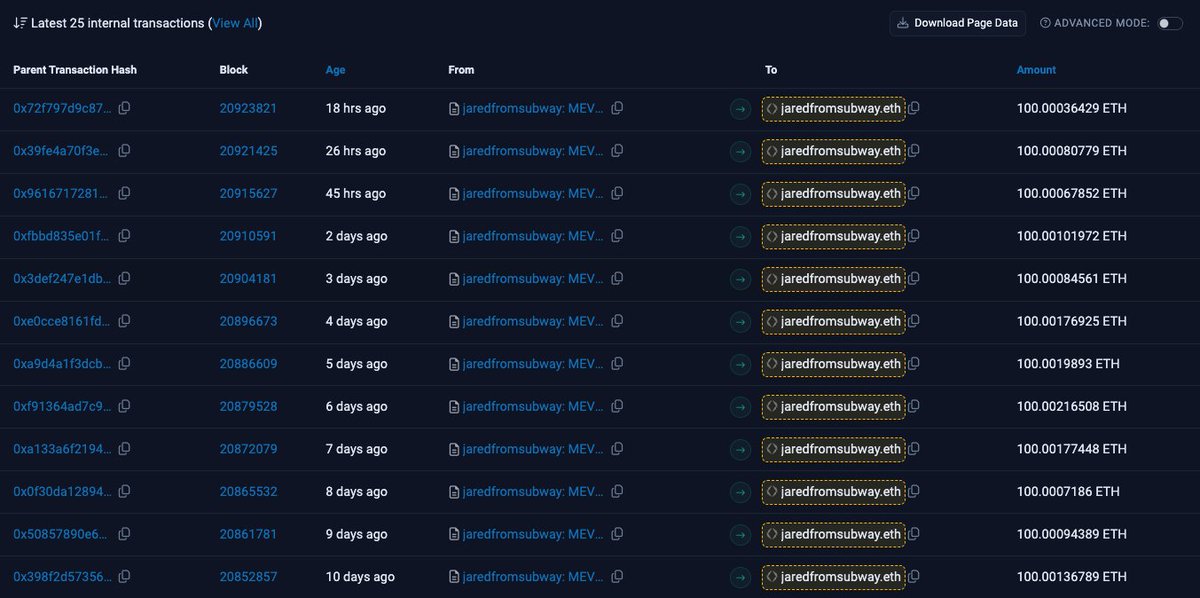Image resolution: width=1200 pixels, height=598 pixels.
Task: Open transaction 0x398f2d57356
Action: [63, 577]
